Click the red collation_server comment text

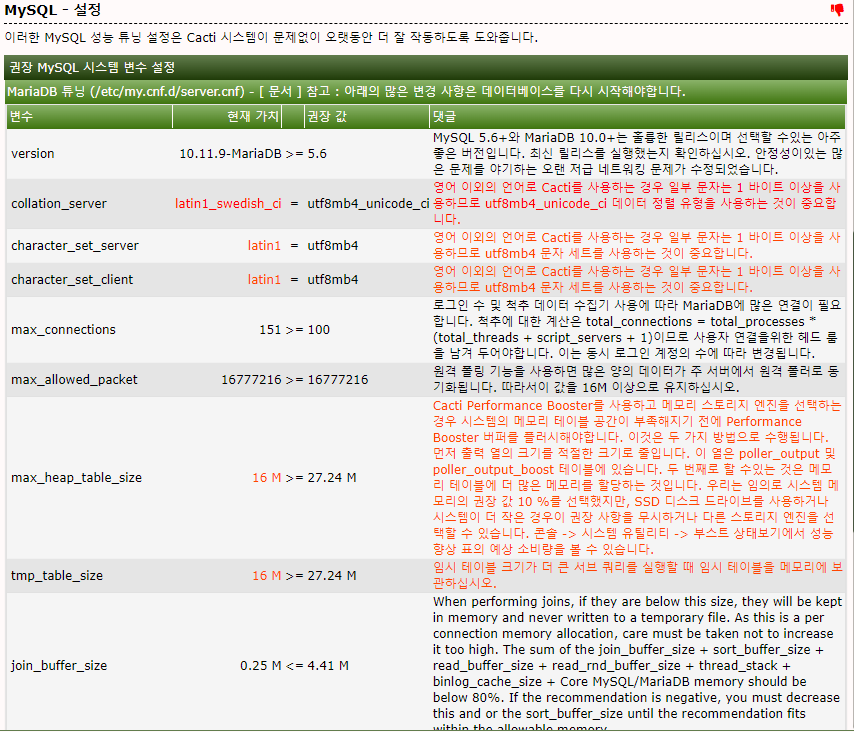tap(636, 204)
